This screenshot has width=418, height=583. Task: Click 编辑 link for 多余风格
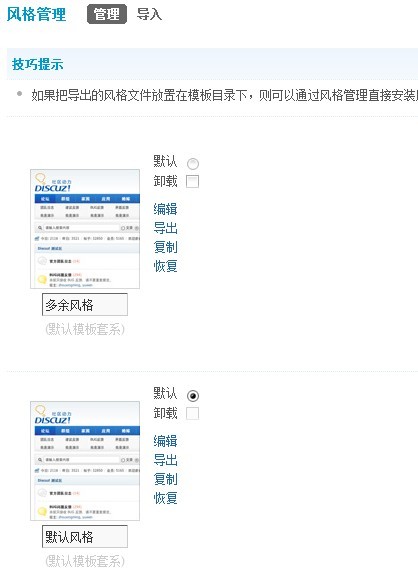(165, 209)
